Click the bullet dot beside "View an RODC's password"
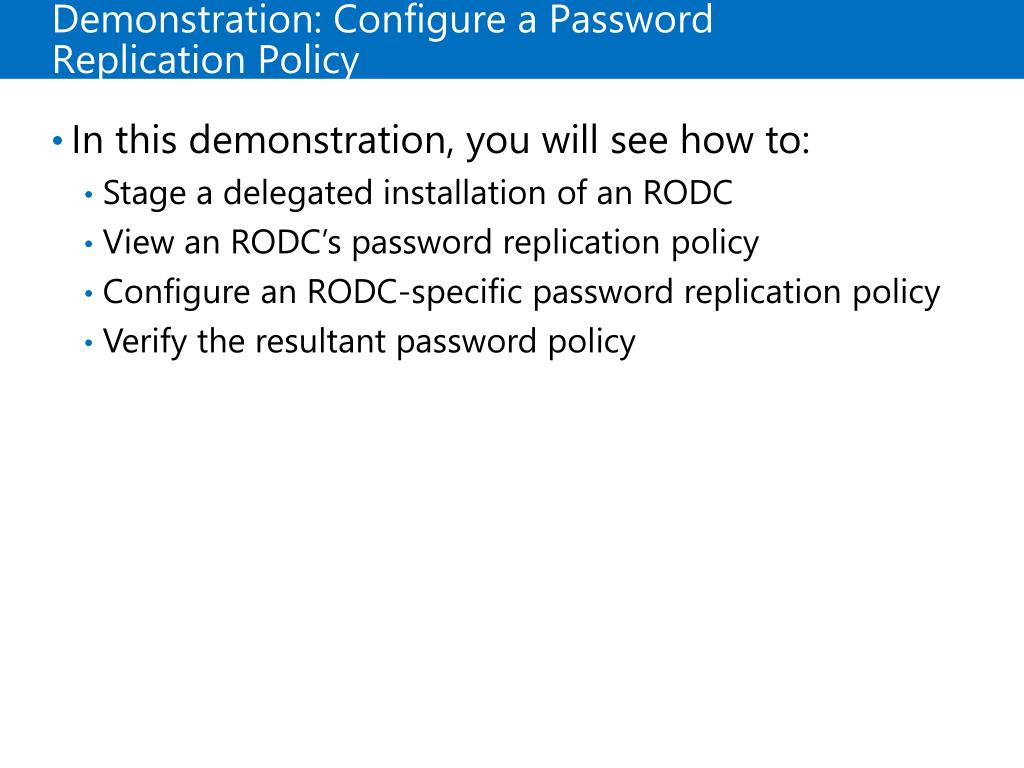The height and width of the screenshot is (768, 1024). pyautogui.click(x=89, y=244)
